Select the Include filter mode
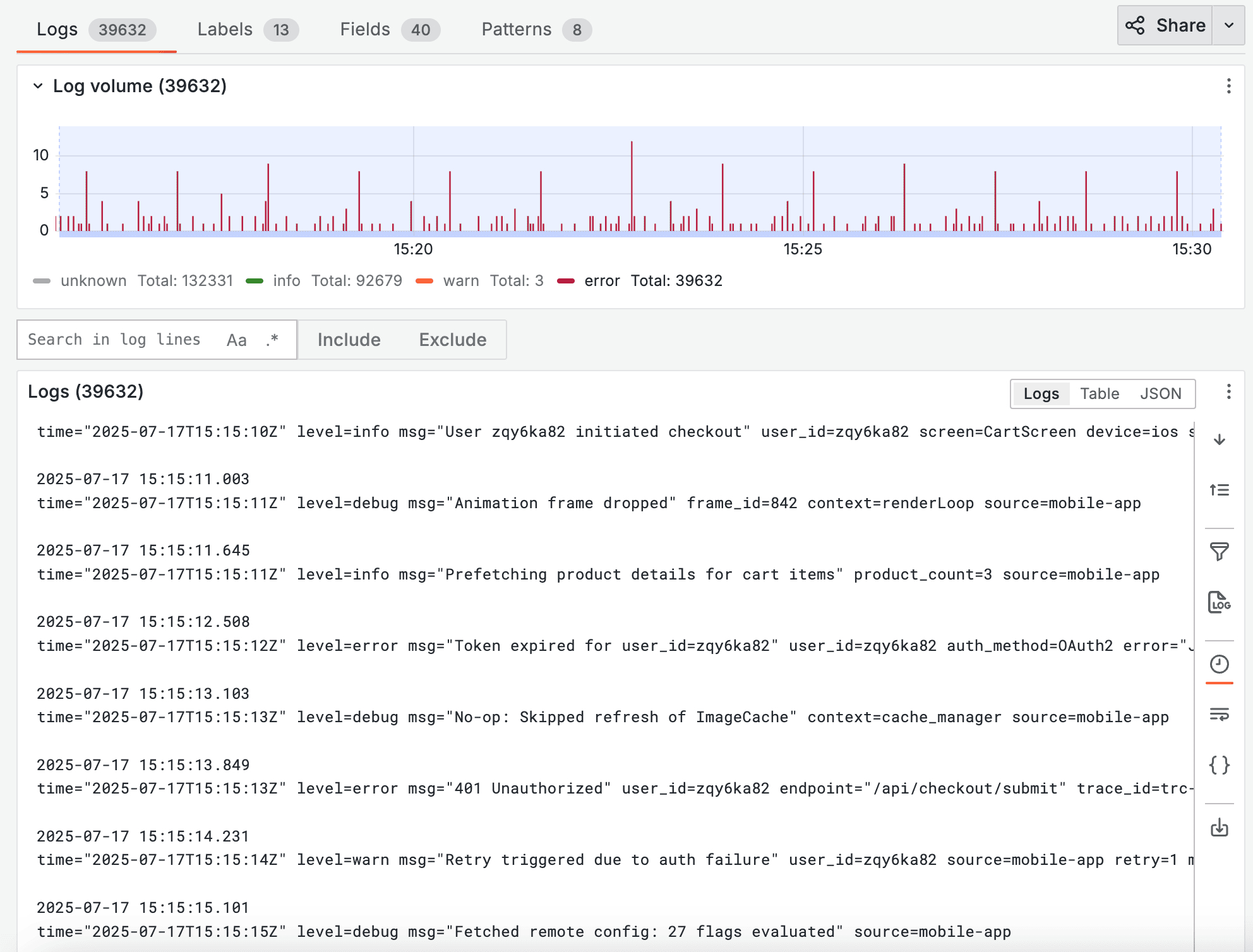1253x952 pixels. 349,340
